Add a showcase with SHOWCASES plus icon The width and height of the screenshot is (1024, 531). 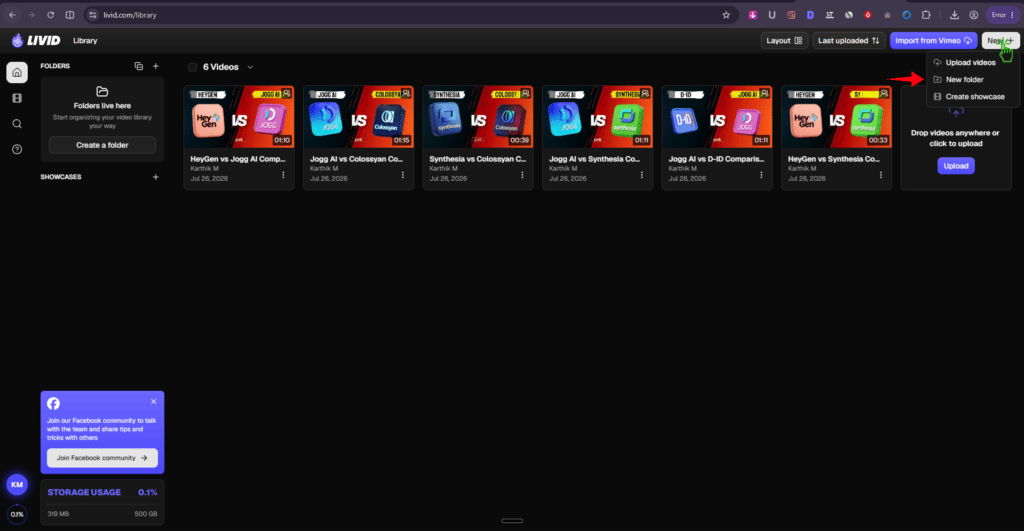pos(155,177)
